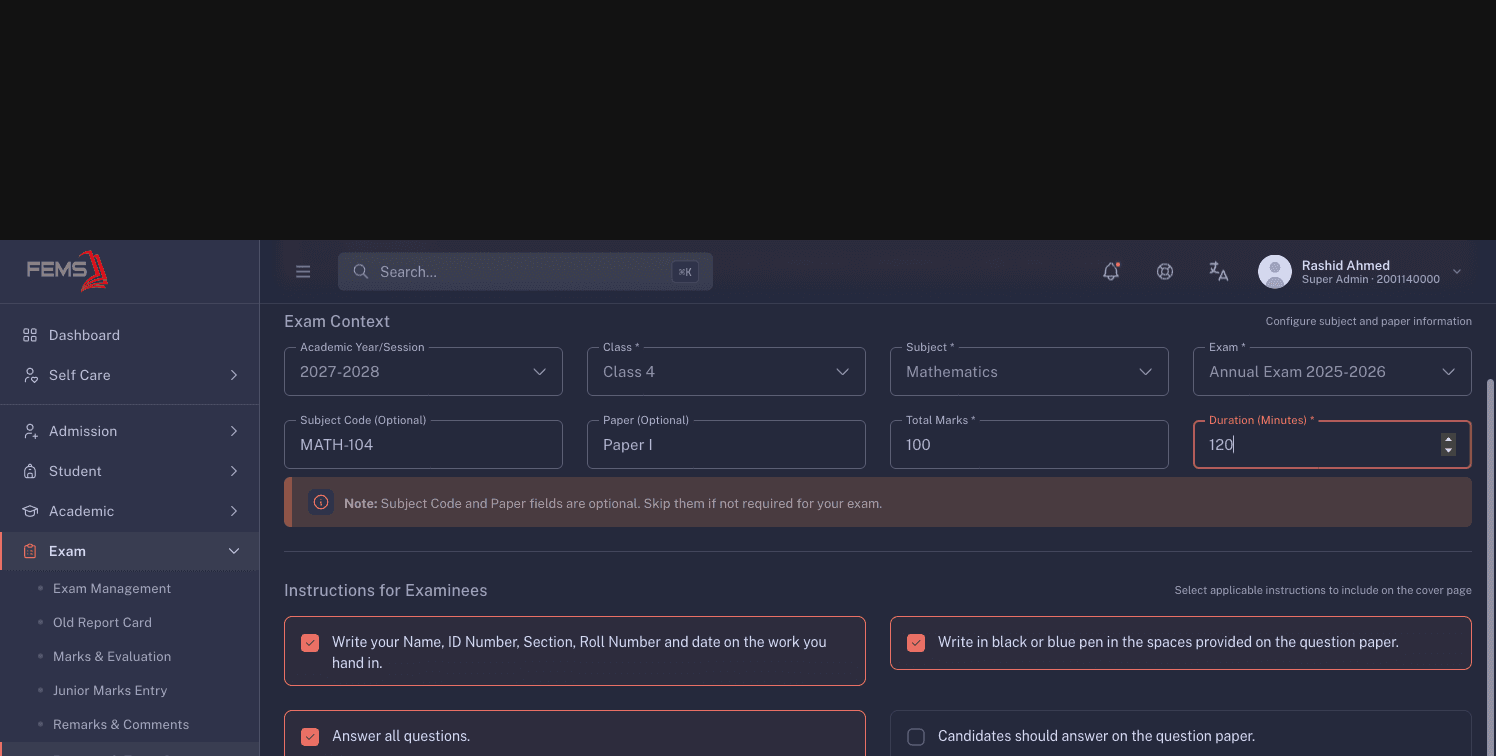Open the Class dropdown showing Class 4
This screenshot has width=1496, height=756.
726,371
